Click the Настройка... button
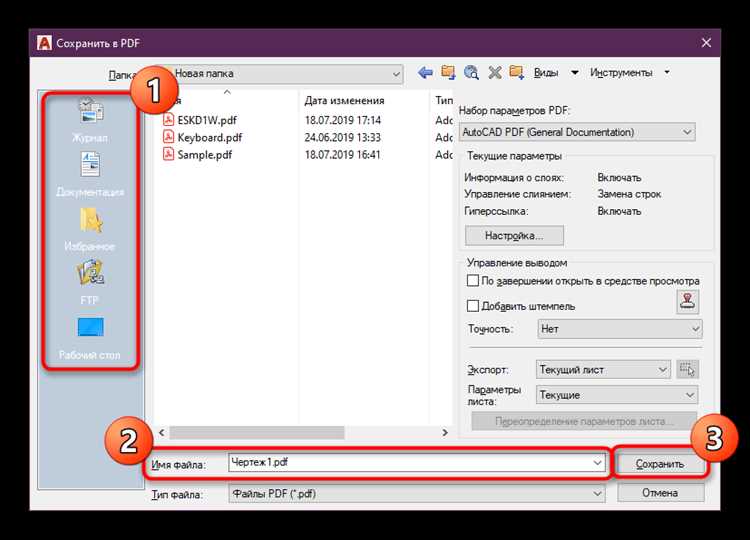 [x=514, y=235]
